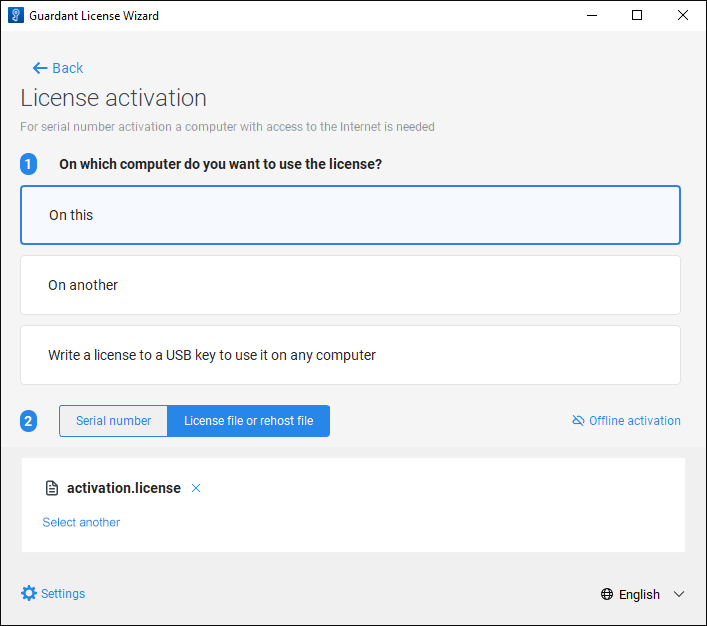Screen dimensions: 707x626
Task: Click the globe language icon
Action: (607, 594)
